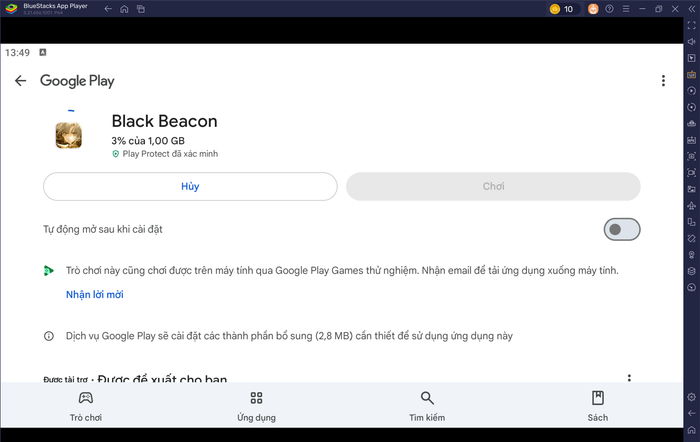Toggle the lock cursor icon in sidebar
The height and width of the screenshot is (442, 700).
coord(692,58)
